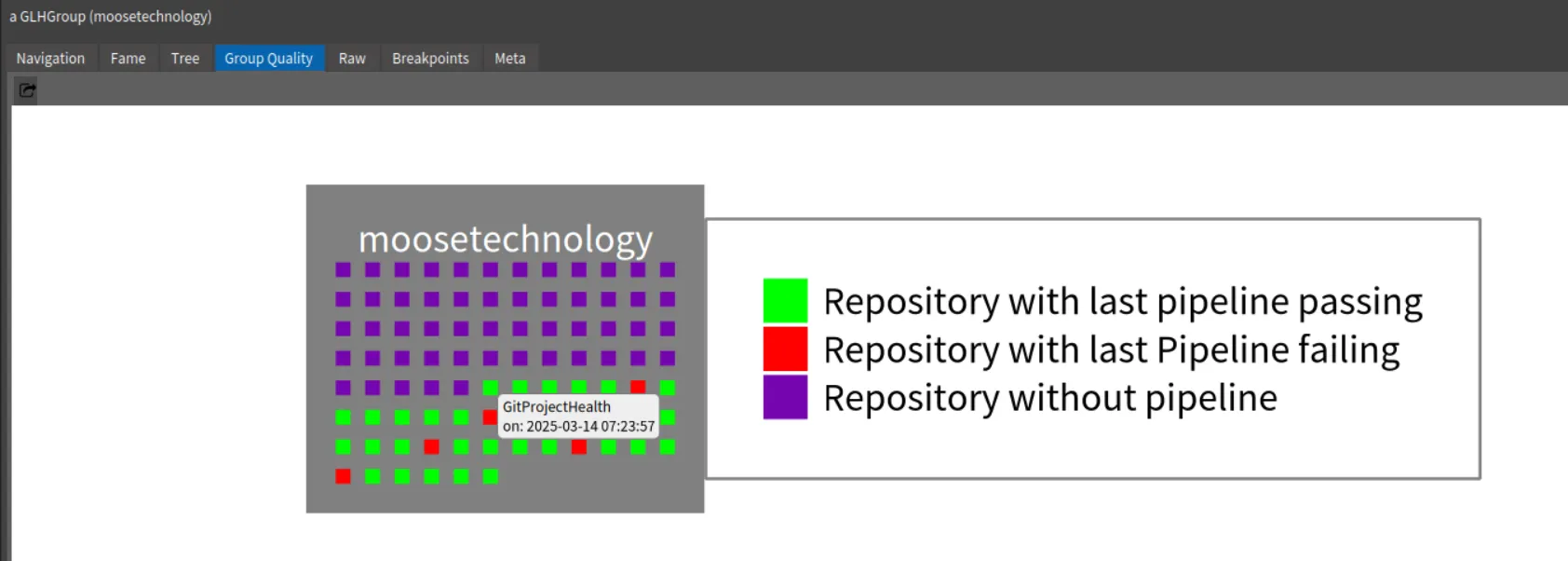This screenshot has height=561, width=1568.
Task: Click the green square right of the GitProjectHealth tooltip
Action: pyautogui.click(x=668, y=417)
